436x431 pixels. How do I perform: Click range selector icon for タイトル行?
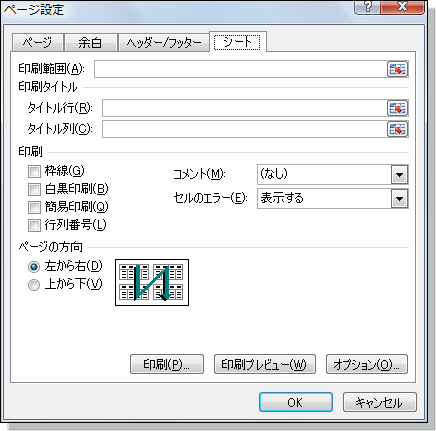click(x=397, y=108)
